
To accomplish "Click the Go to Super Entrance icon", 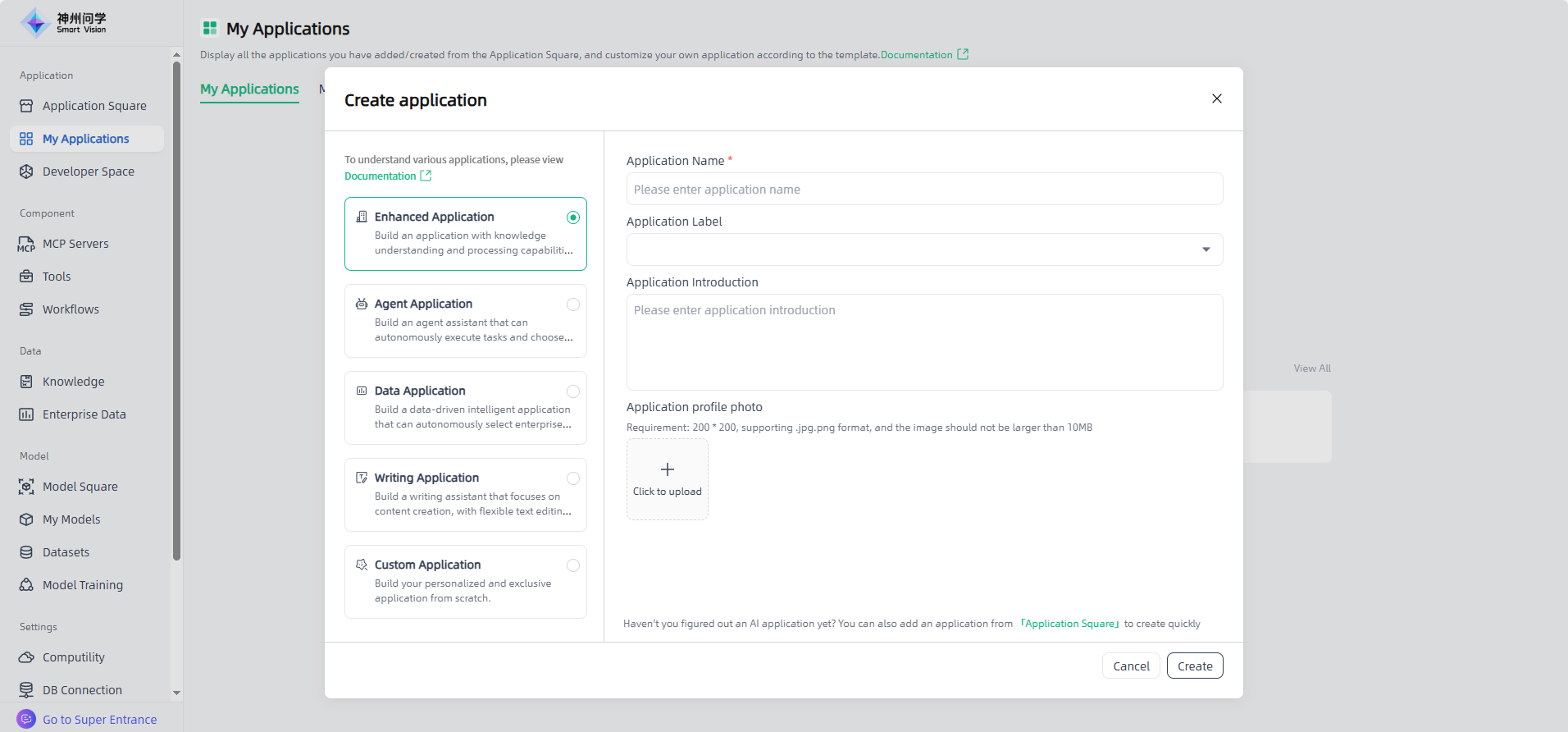I will click(x=26, y=719).
